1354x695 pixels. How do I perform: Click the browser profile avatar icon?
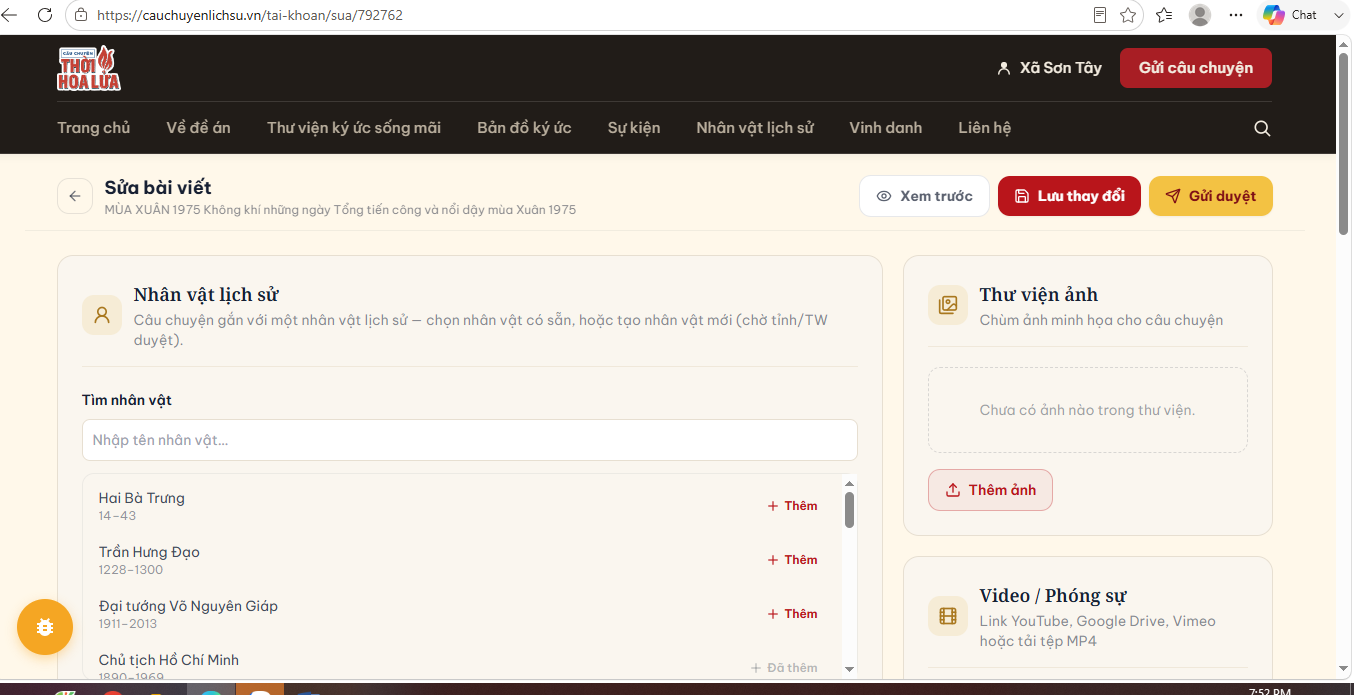[x=1200, y=15]
